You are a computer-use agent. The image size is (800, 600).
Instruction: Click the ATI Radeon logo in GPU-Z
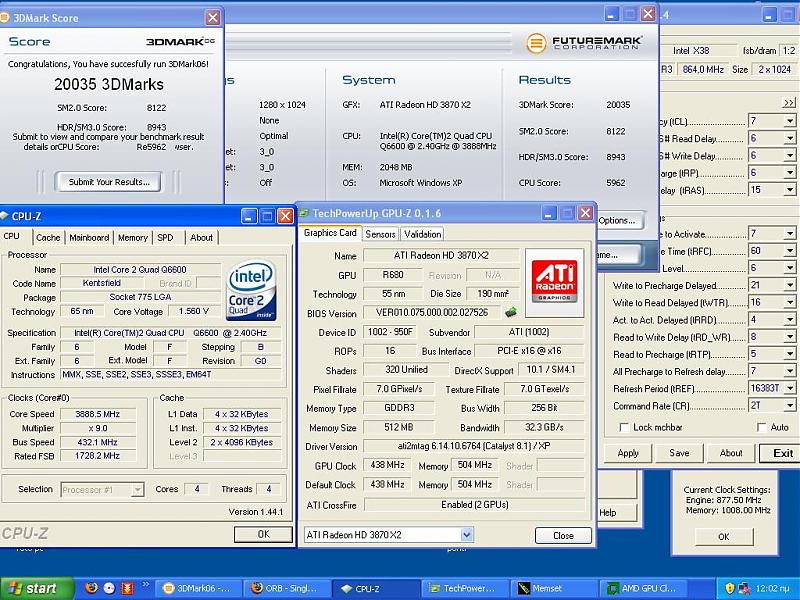click(x=554, y=282)
